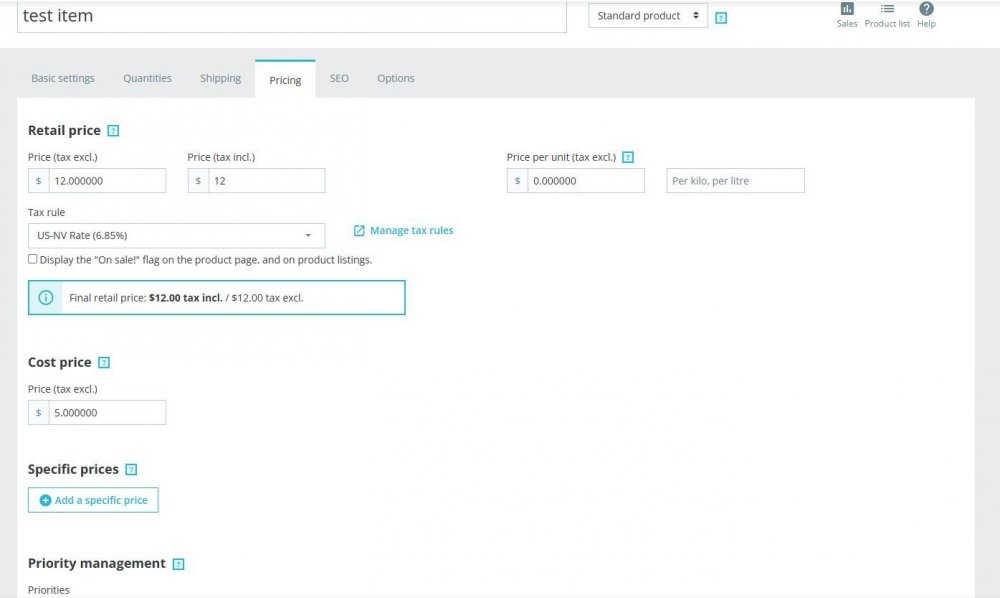Click help icon next to Retail price
1000x598 pixels.
113,131
